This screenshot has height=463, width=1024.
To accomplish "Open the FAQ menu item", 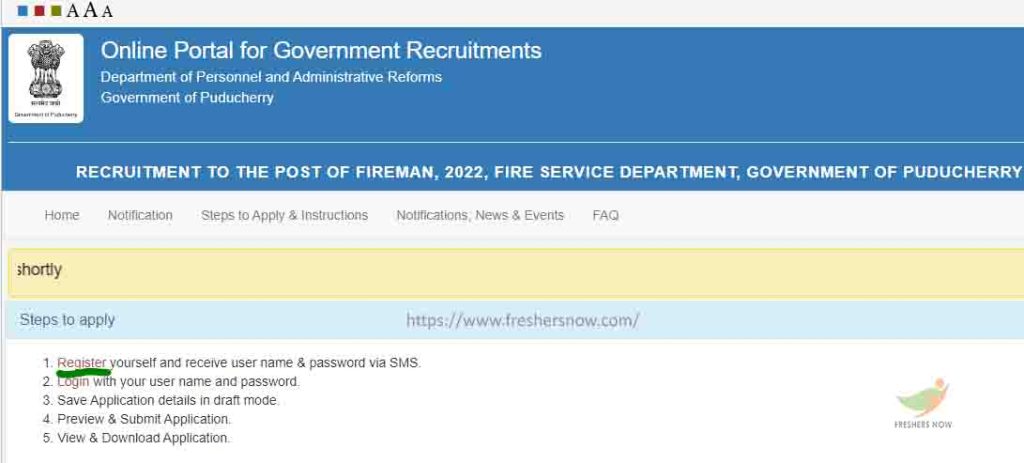I will point(605,215).
